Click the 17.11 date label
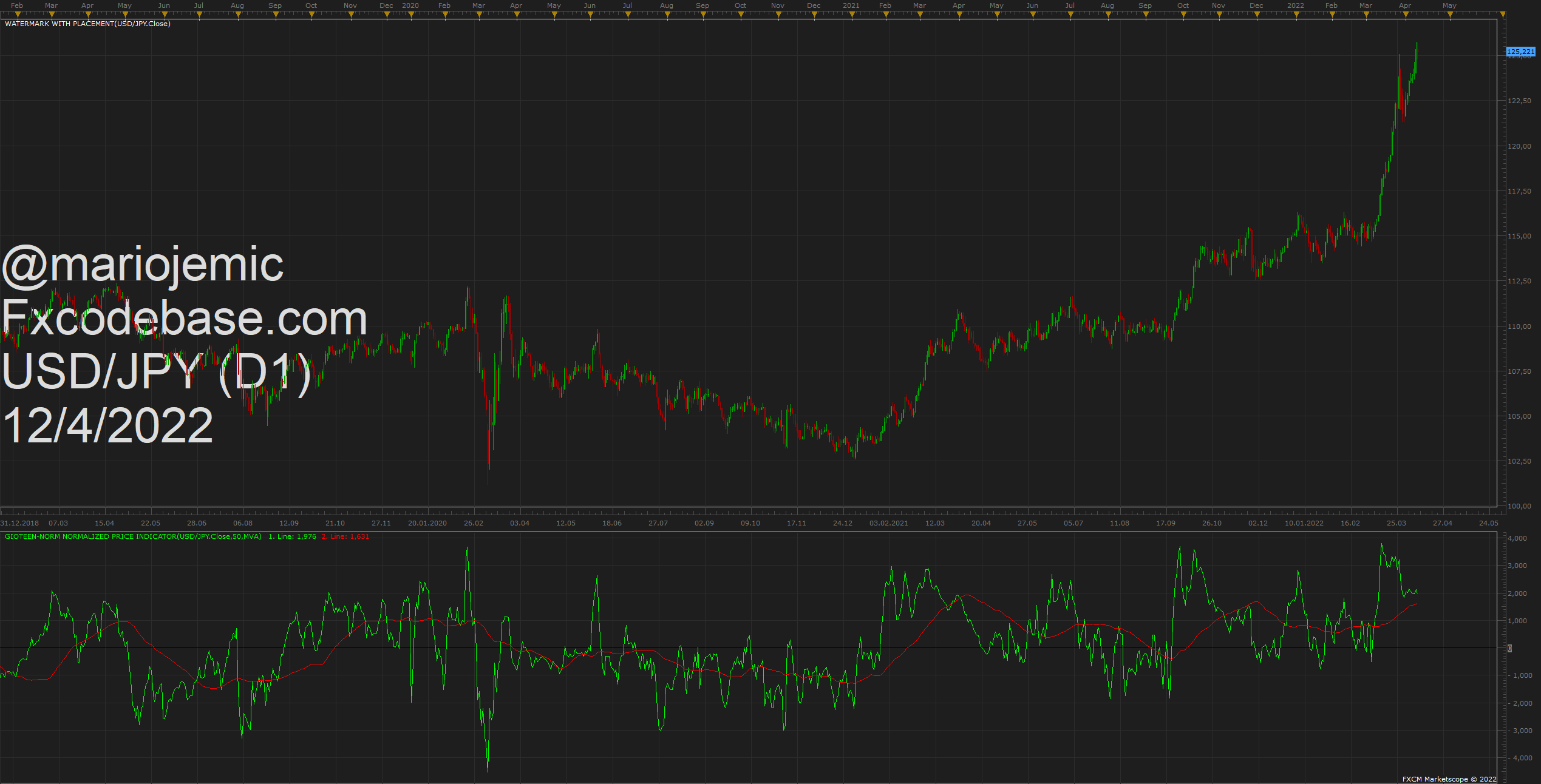The height and width of the screenshot is (784, 1541). [x=797, y=523]
